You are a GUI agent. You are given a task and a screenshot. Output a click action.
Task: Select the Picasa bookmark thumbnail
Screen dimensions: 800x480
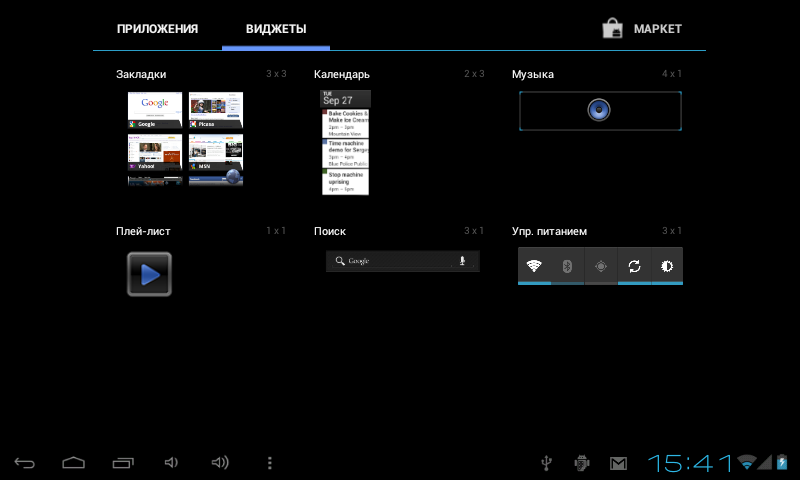pos(216,110)
